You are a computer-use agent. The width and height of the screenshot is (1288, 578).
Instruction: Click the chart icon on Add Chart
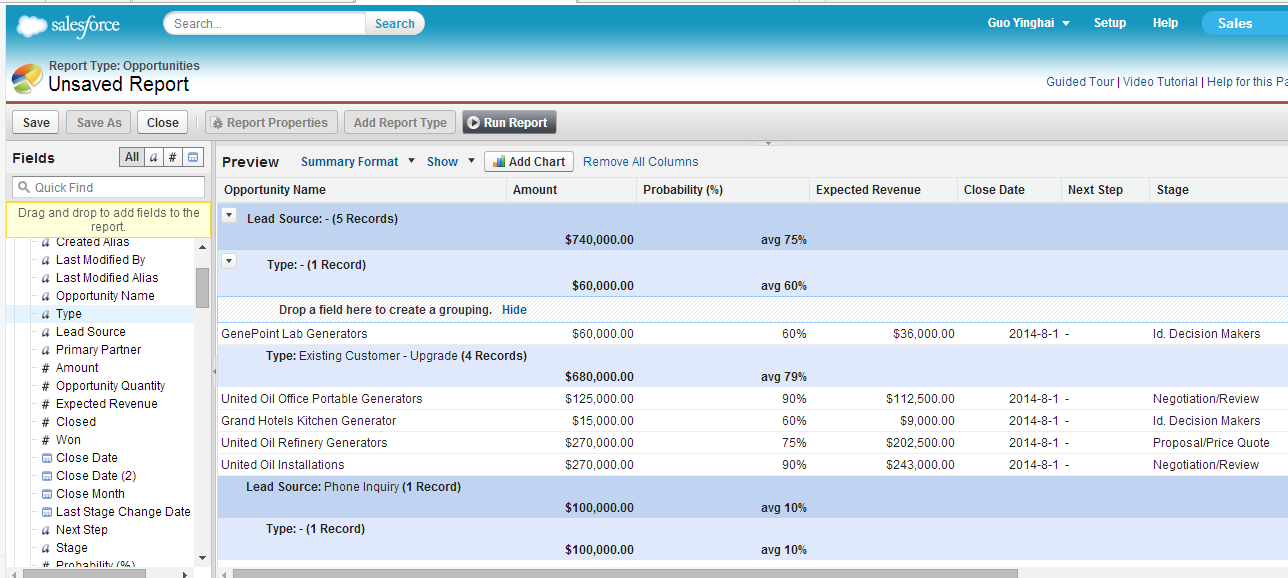[498, 161]
